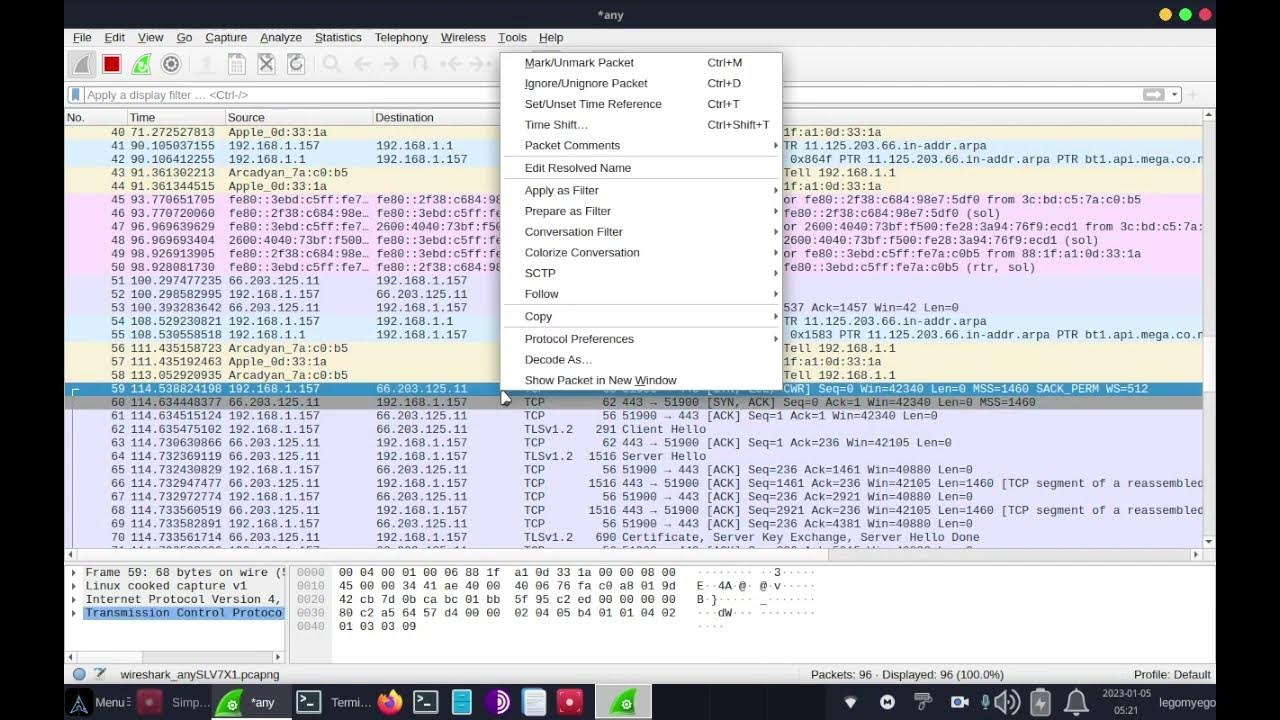Switch to the Terminal taskbar window button
Image resolution: width=1280 pixels, height=720 pixels.
pyautogui.click(x=335, y=702)
